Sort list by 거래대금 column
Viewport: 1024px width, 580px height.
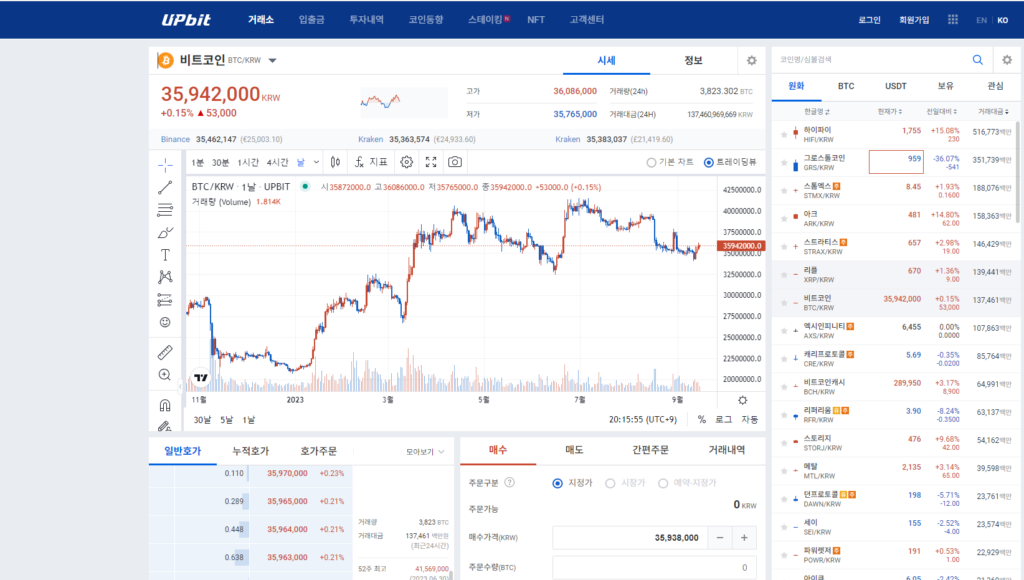coord(993,112)
